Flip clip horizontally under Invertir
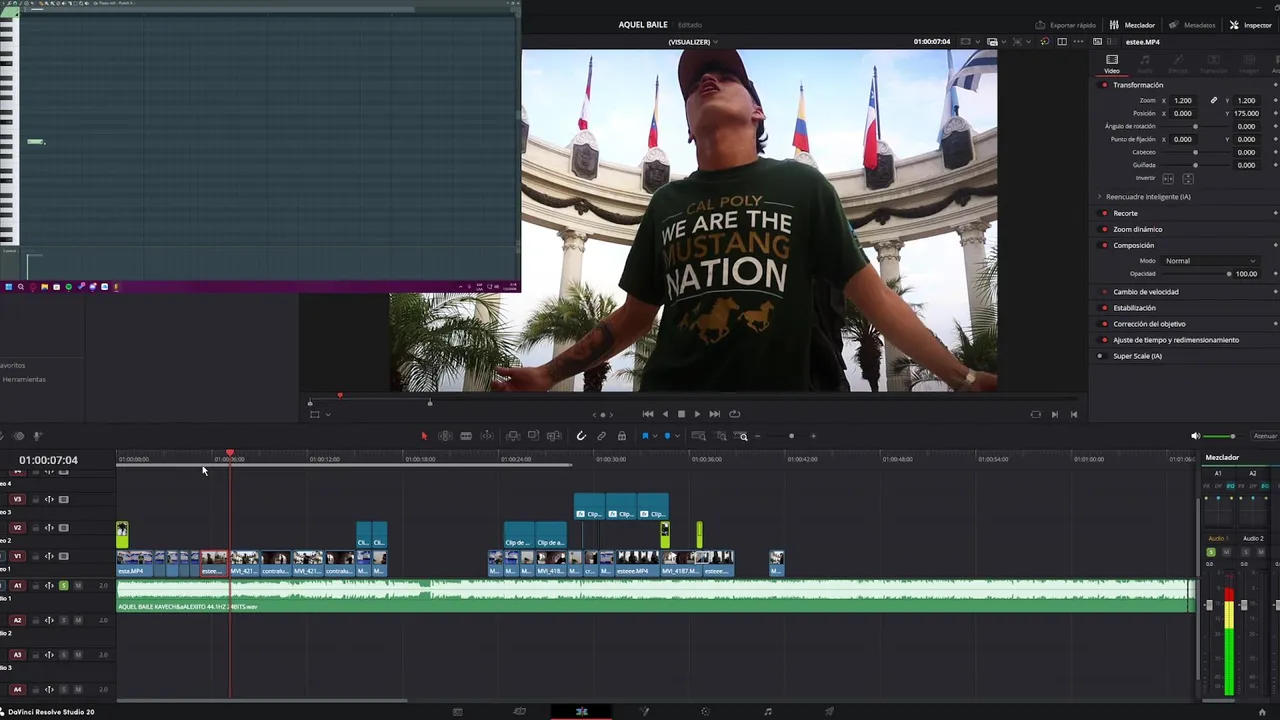Screen dimensions: 1280x720 [x=1167, y=178]
